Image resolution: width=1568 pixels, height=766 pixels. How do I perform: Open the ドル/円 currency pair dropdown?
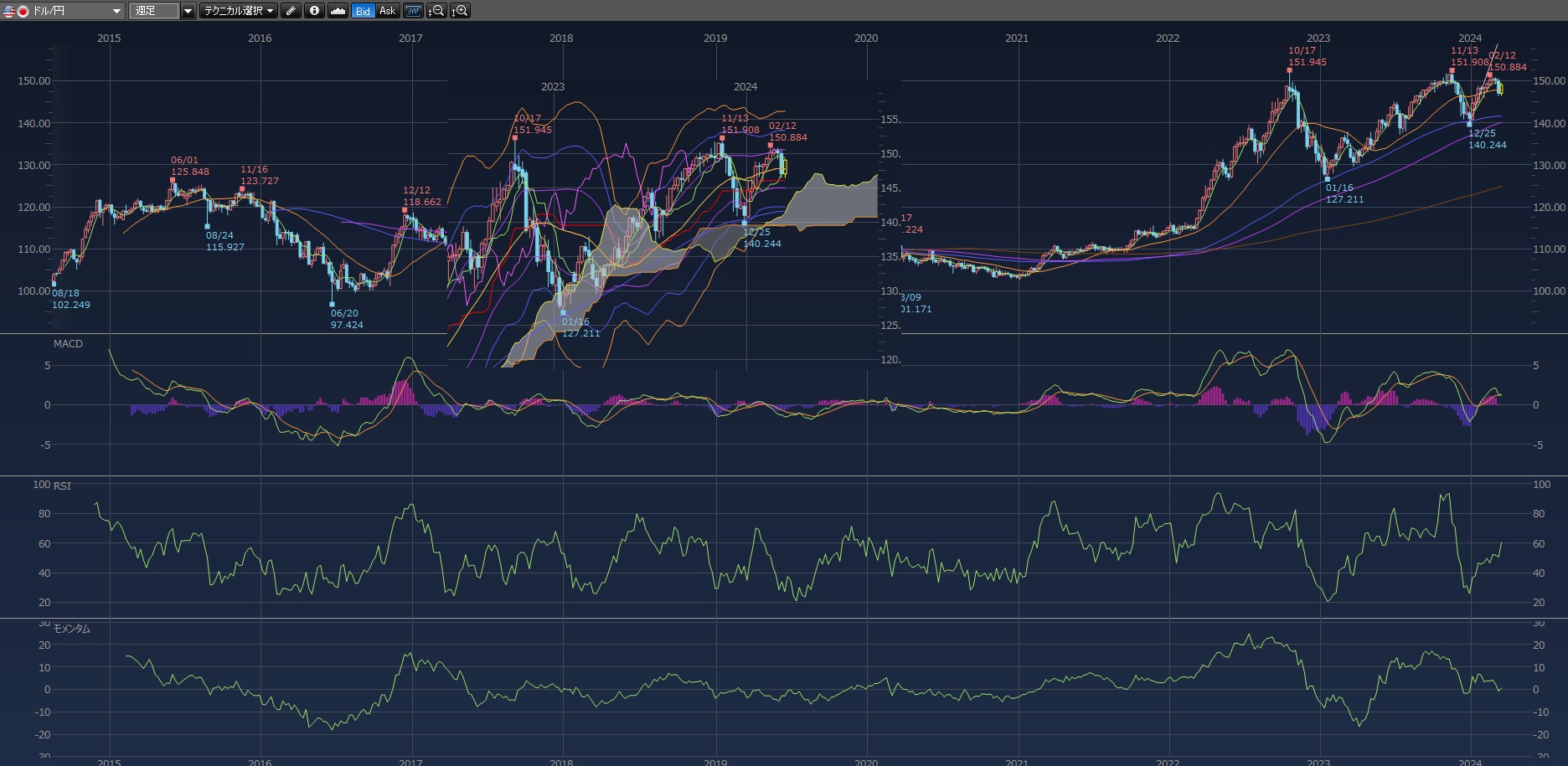(116, 11)
